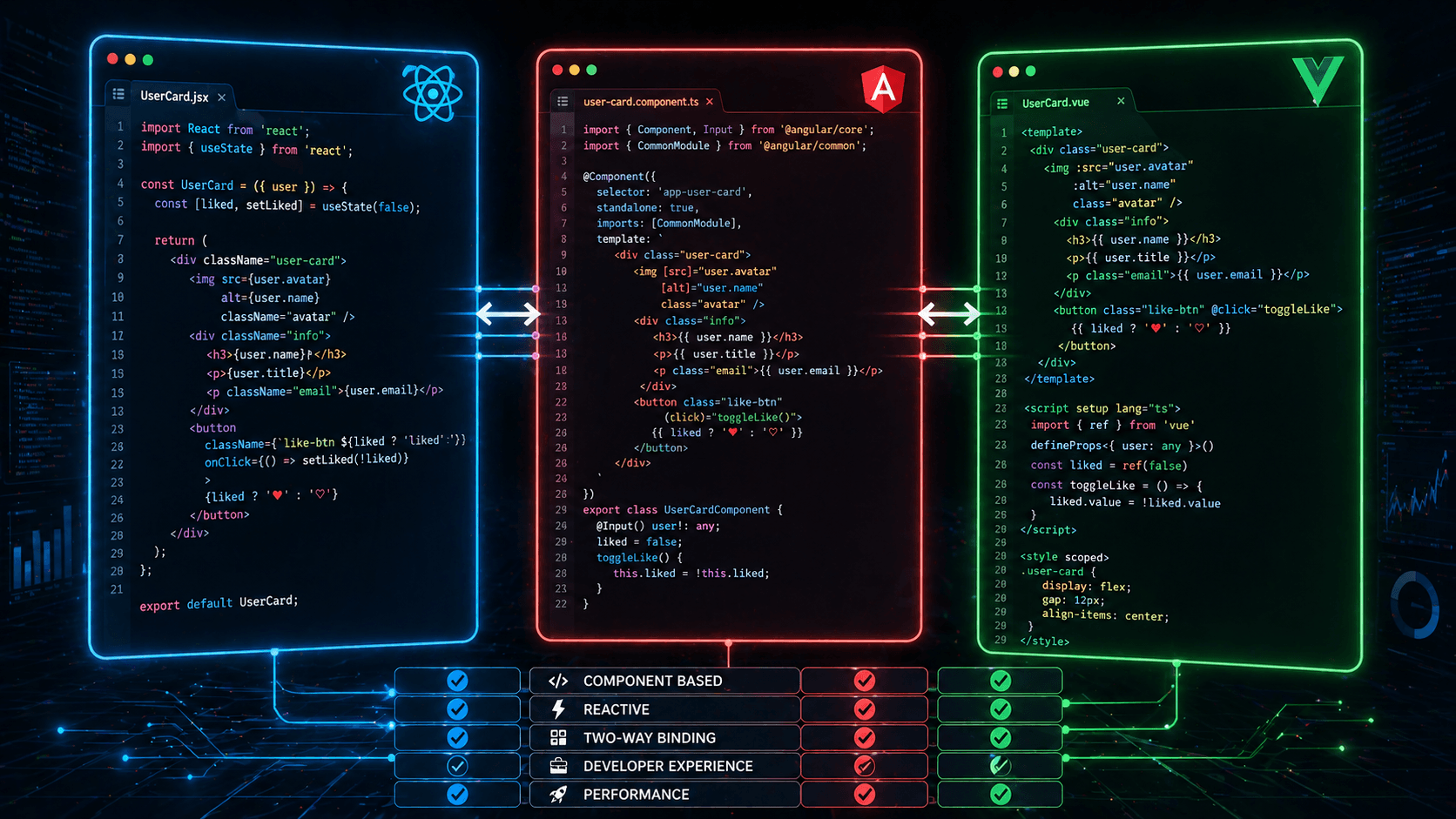Close the UserCard.vue tab
Viewport: 1456px width, 819px height.
1121,101
